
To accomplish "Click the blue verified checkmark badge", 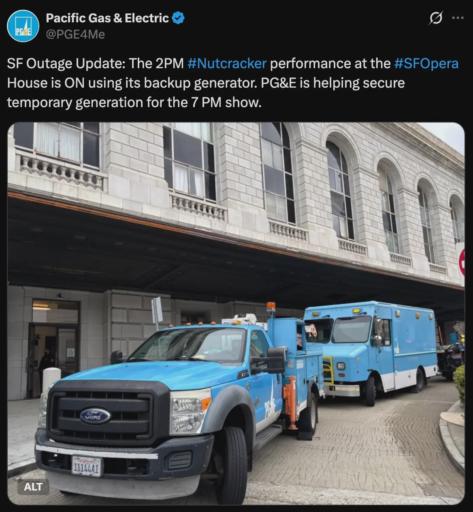I will [x=178, y=18].
